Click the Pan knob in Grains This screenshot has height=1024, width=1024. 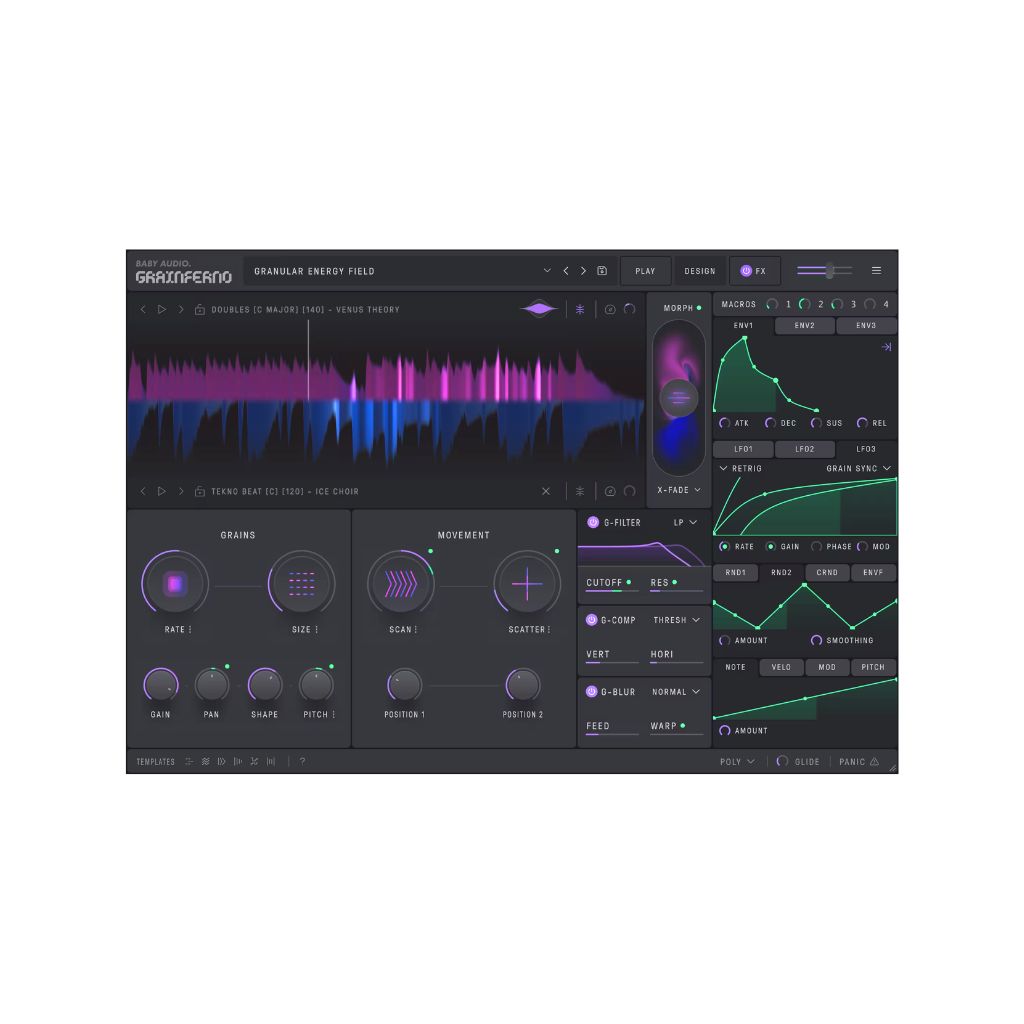point(212,685)
